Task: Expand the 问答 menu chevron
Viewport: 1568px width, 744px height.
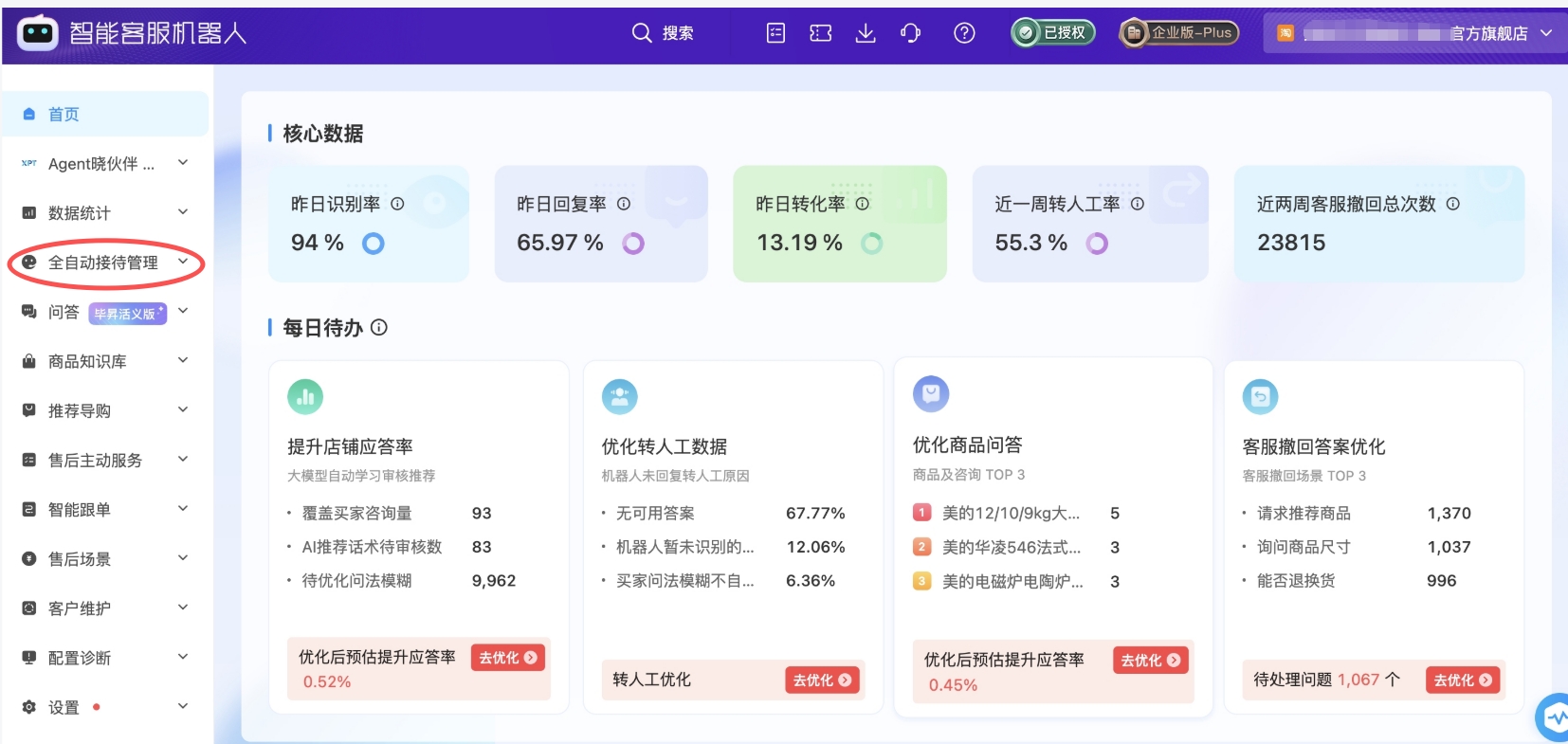Action: coord(183,311)
